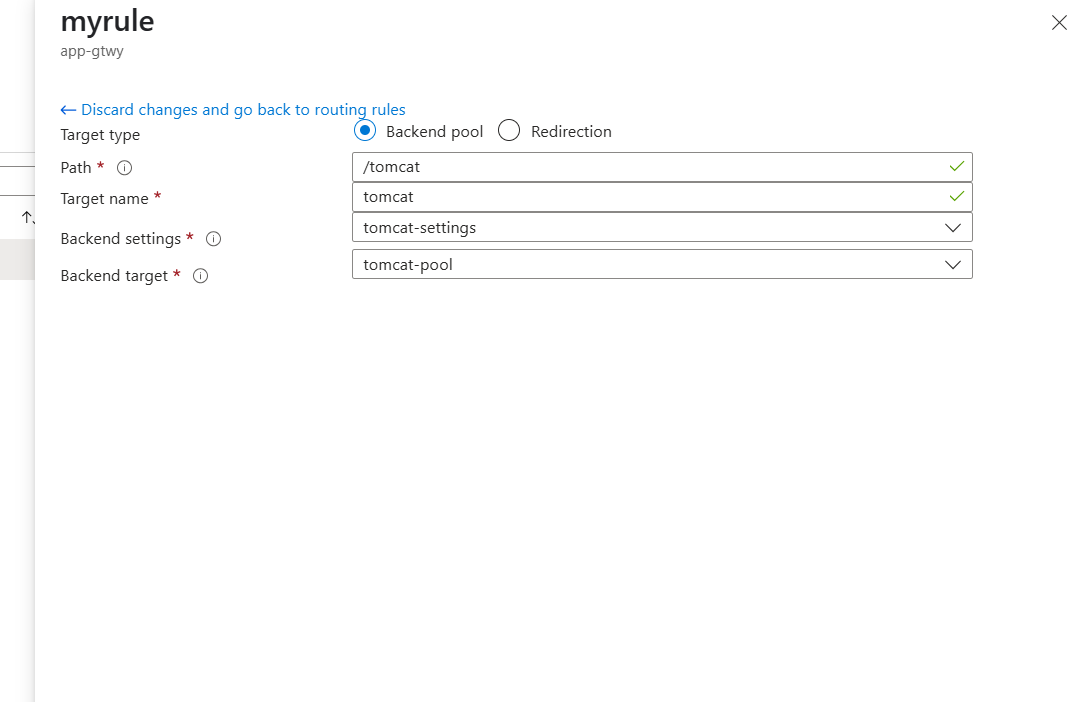Click the sort arrows icon at left edge
This screenshot has height=702, width=1083.
pyautogui.click(x=28, y=216)
